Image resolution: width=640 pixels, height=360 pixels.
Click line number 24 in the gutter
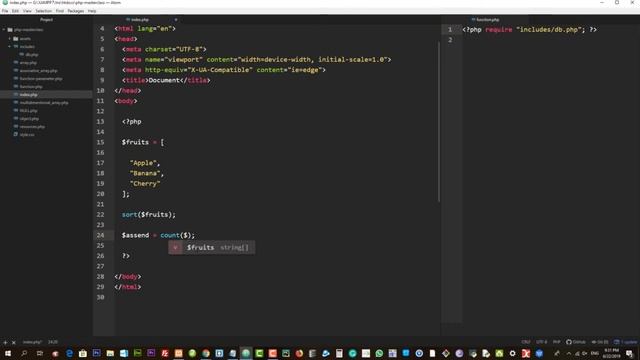(100, 235)
